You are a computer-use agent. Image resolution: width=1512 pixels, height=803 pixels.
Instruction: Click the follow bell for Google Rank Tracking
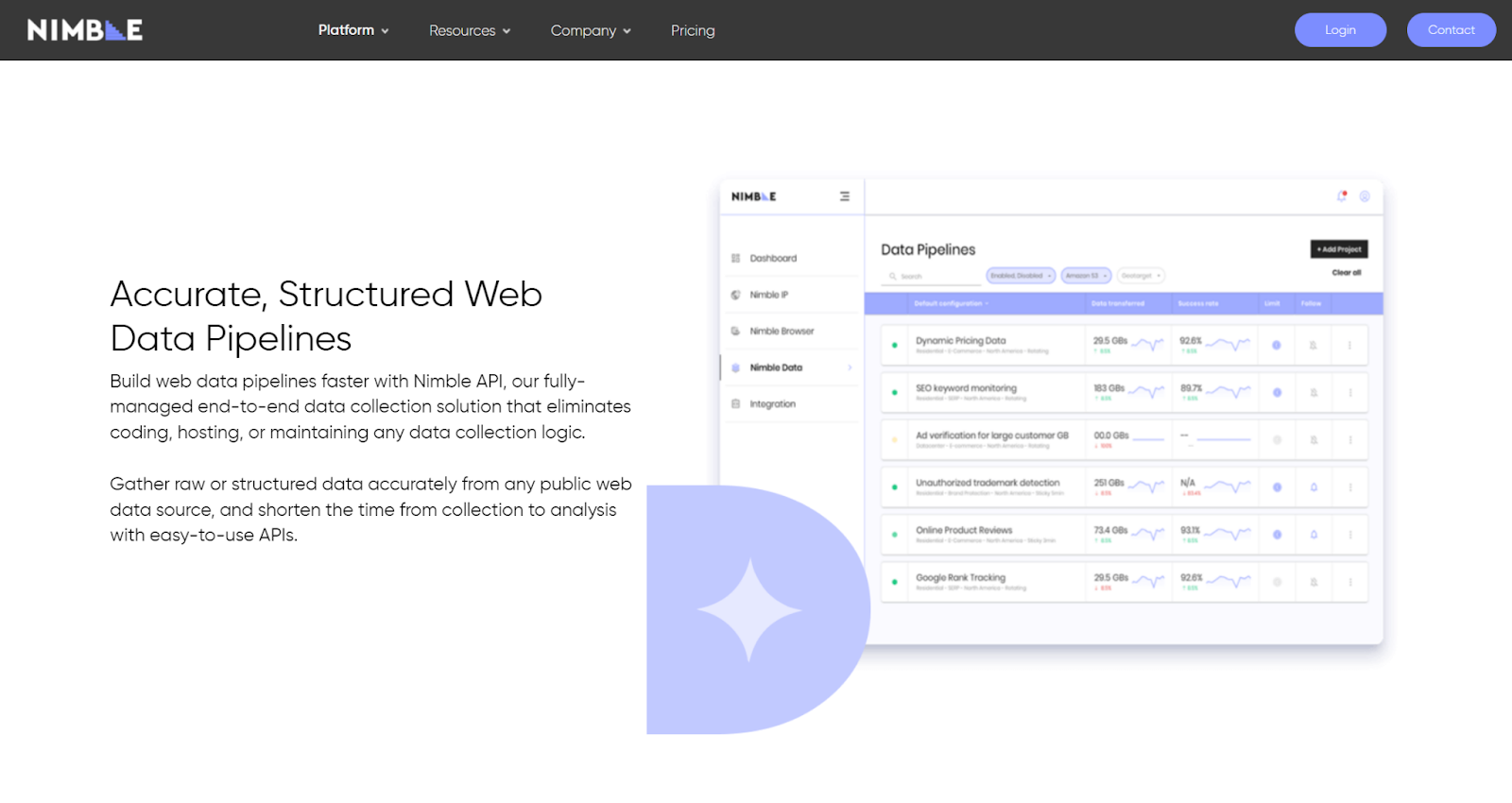coord(1314,582)
